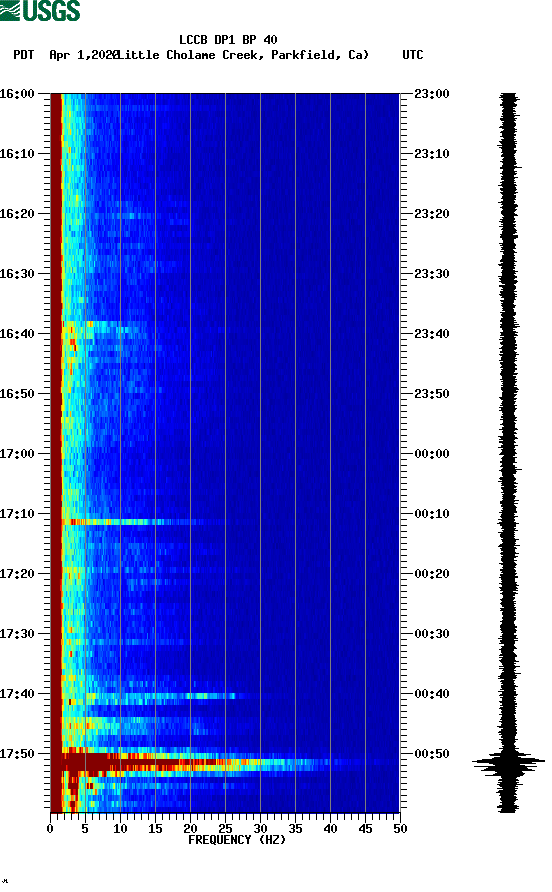The width and height of the screenshot is (552, 892).
Task: Click the 17:10 PDT time label
Action: 17,514
